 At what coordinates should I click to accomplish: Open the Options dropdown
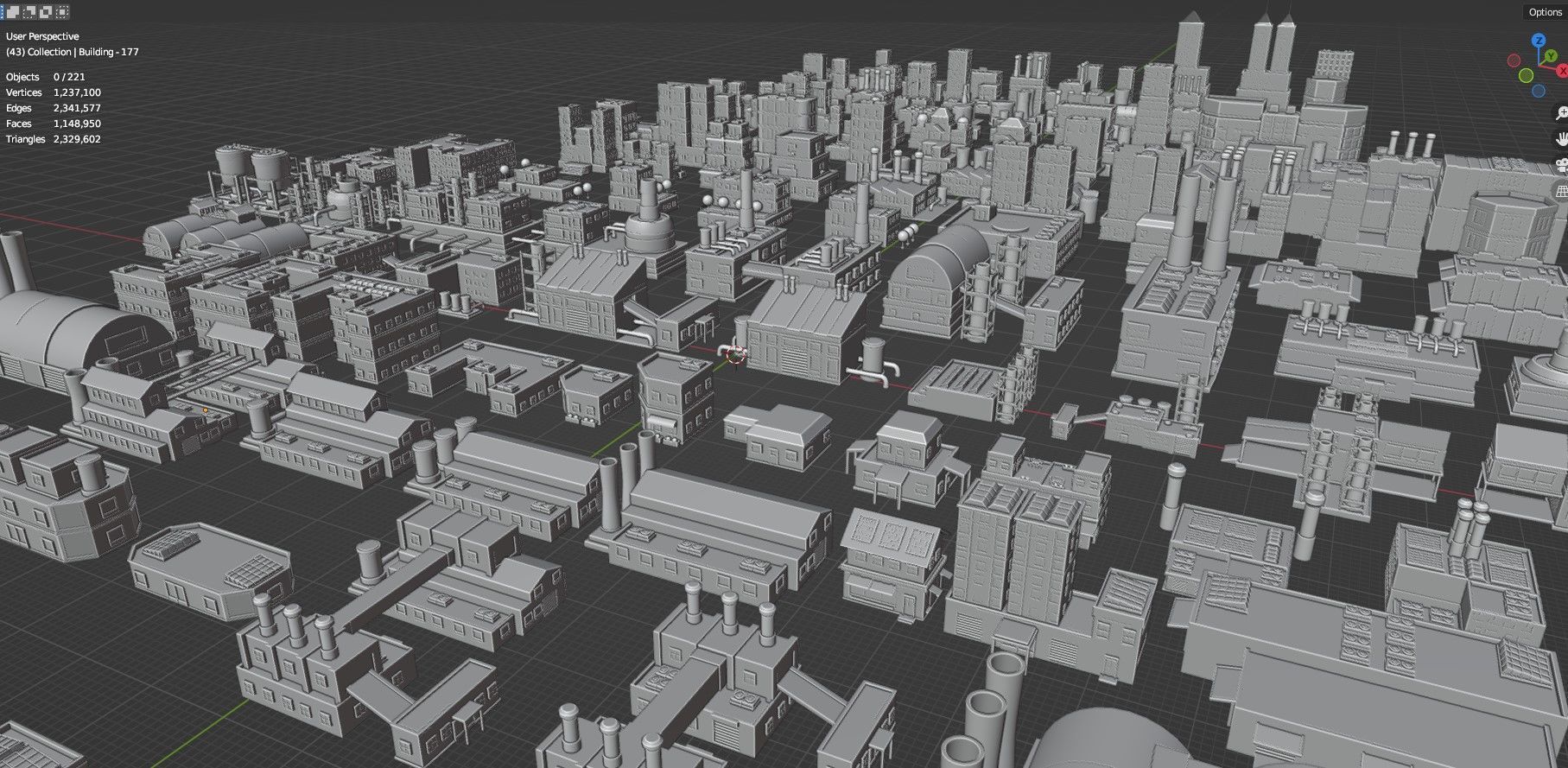(1545, 12)
